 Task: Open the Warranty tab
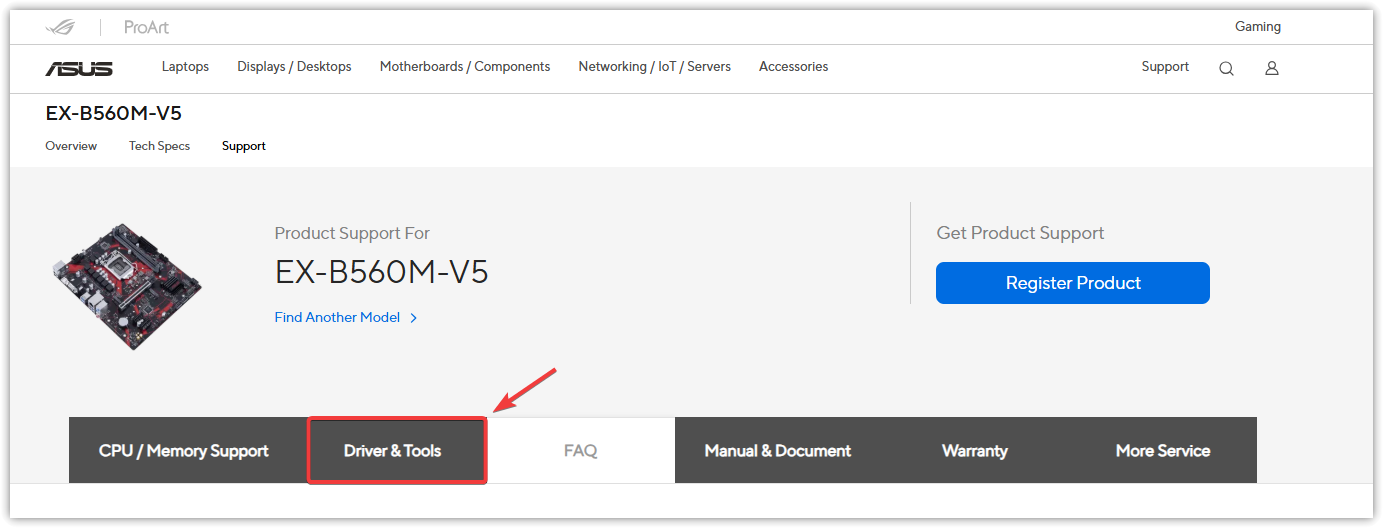click(x=975, y=451)
